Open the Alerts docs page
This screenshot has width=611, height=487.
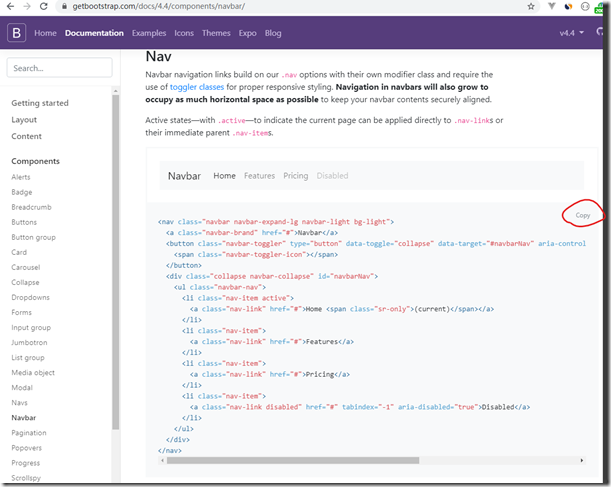click(x=21, y=177)
